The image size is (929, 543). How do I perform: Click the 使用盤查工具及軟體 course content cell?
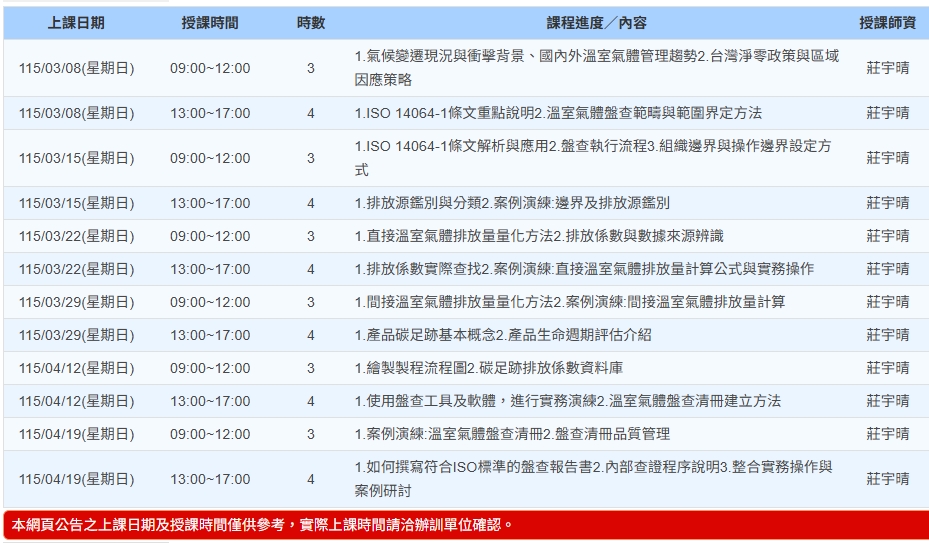pyautogui.click(x=567, y=401)
